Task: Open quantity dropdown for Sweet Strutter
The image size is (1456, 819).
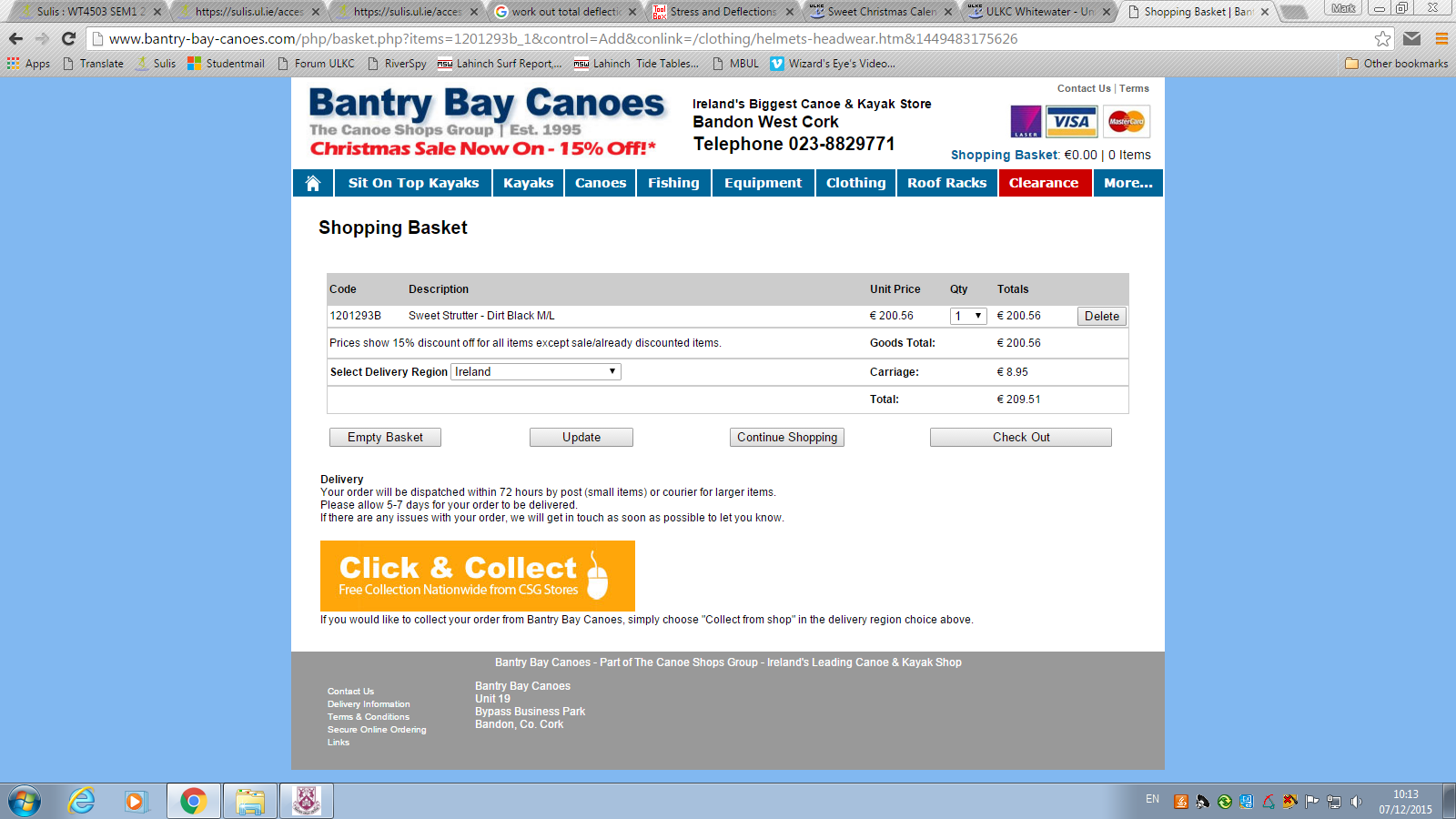Action: click(x=968, y=316)
